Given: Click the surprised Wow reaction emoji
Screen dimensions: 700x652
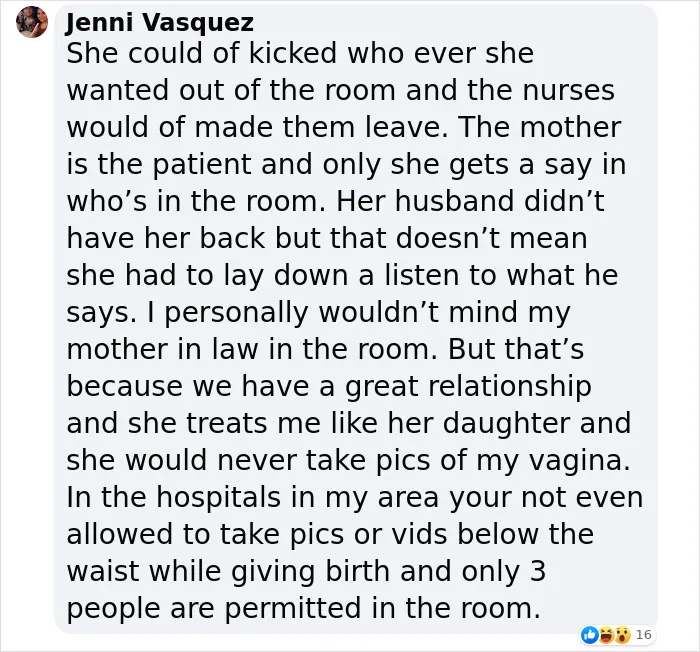Looking at the screenshot, I should click(x=621, y=635).
